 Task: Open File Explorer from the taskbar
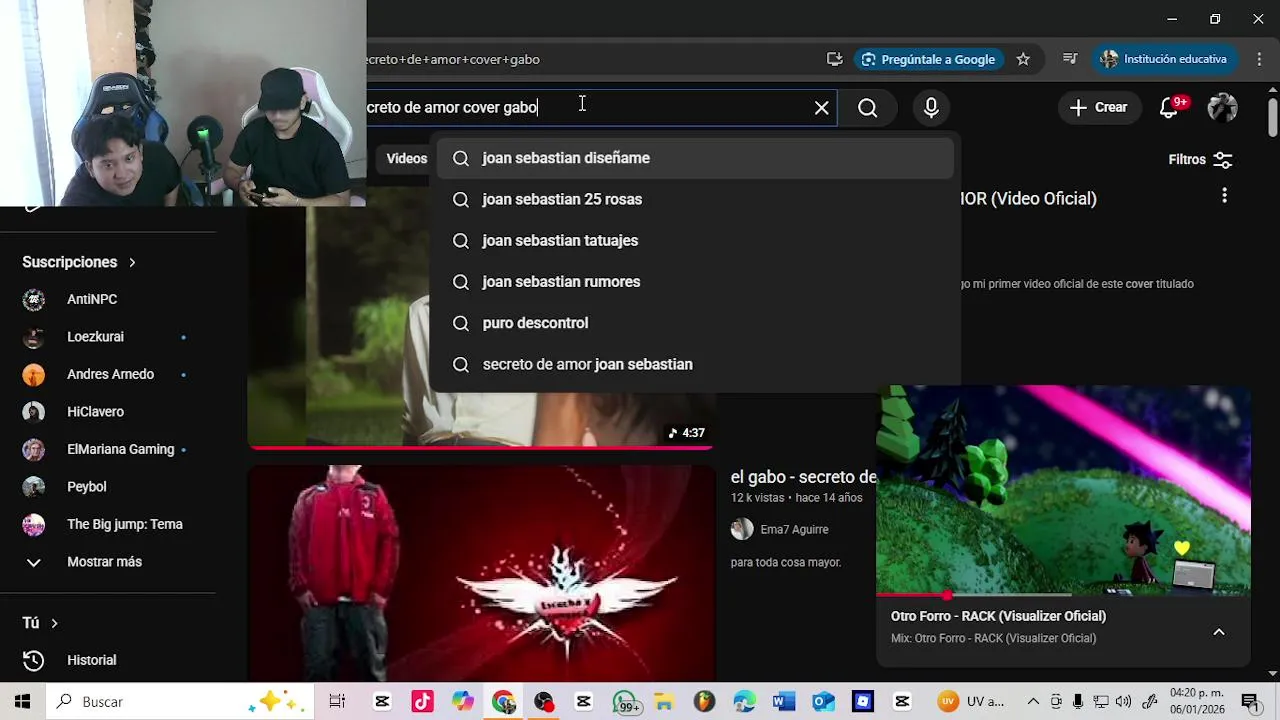664,702
